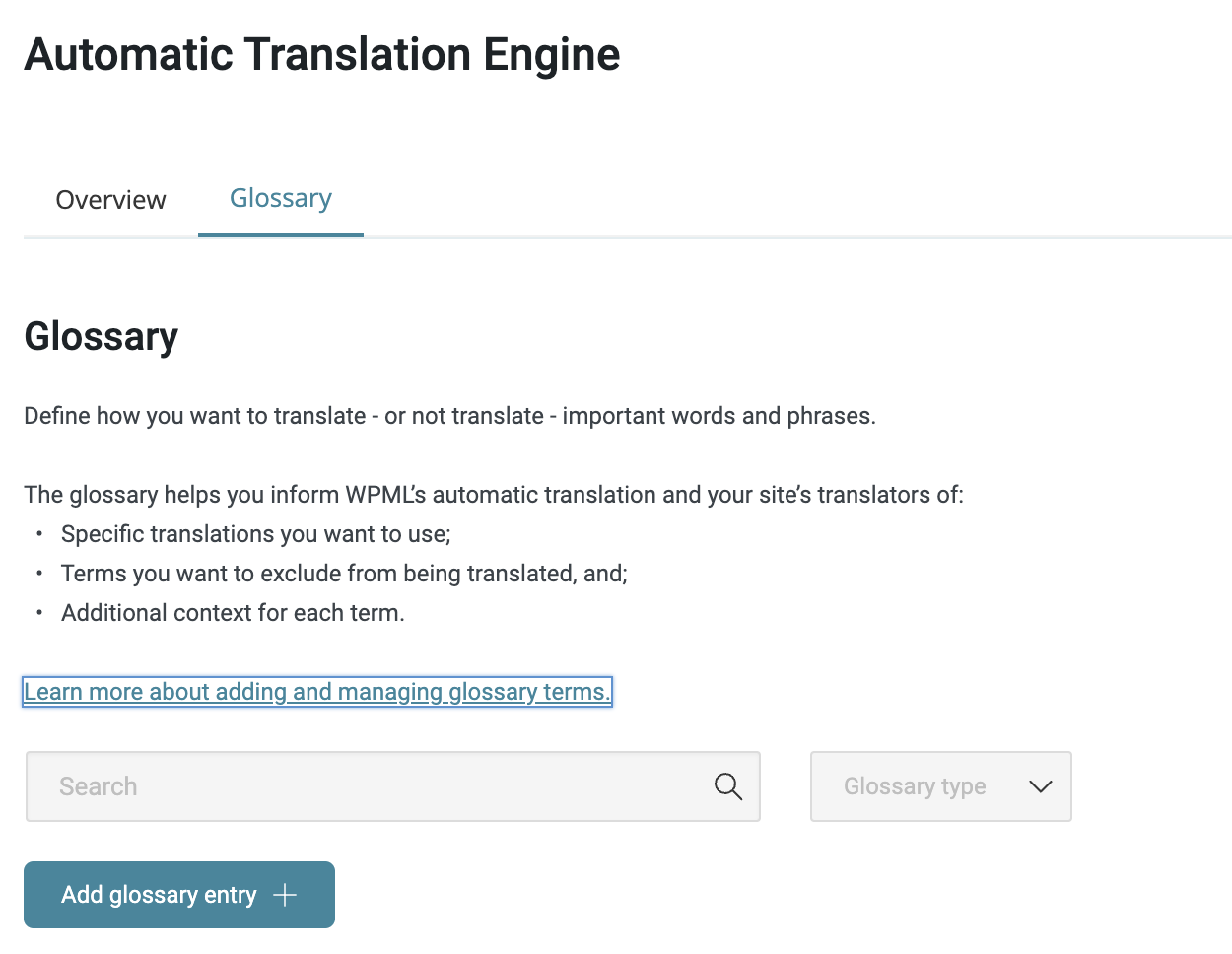Add a new glossary entry
Viewport: 1232px width, 954px height.
pyautogui.click(x=179, y=895)
